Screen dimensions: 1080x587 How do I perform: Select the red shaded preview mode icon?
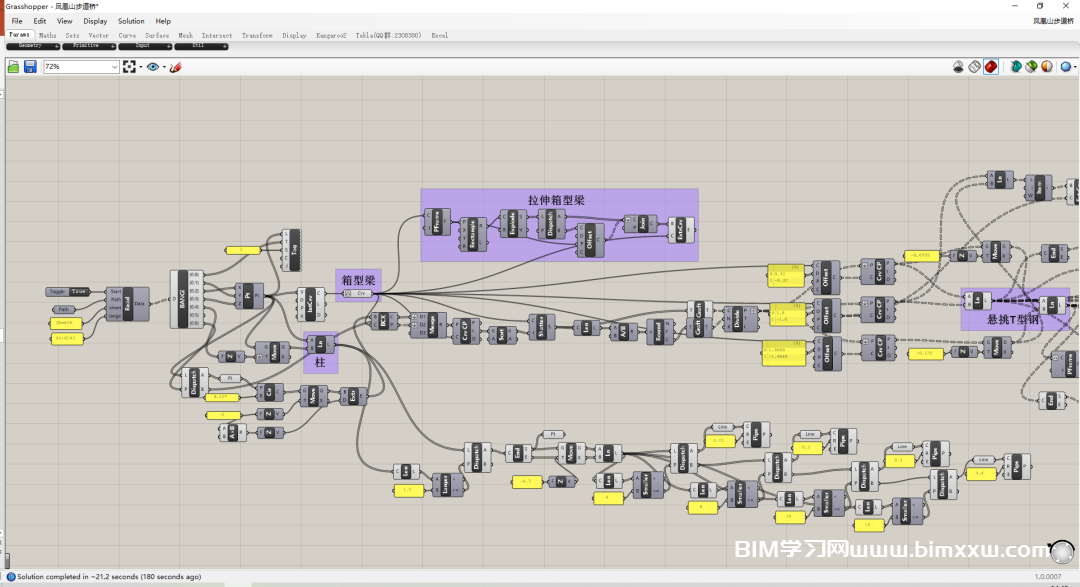(990, 67)
